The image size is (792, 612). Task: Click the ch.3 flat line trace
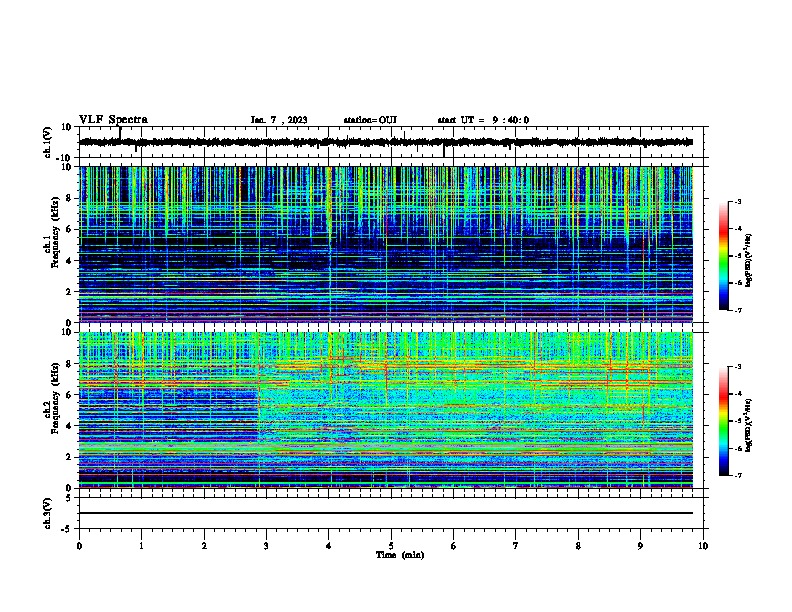coord(386,513)
